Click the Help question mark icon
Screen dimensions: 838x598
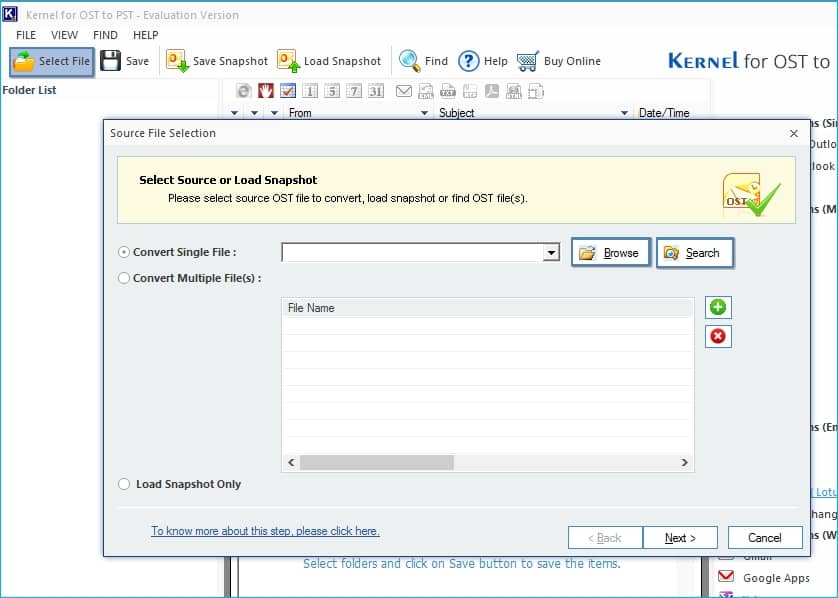[469, 61]
